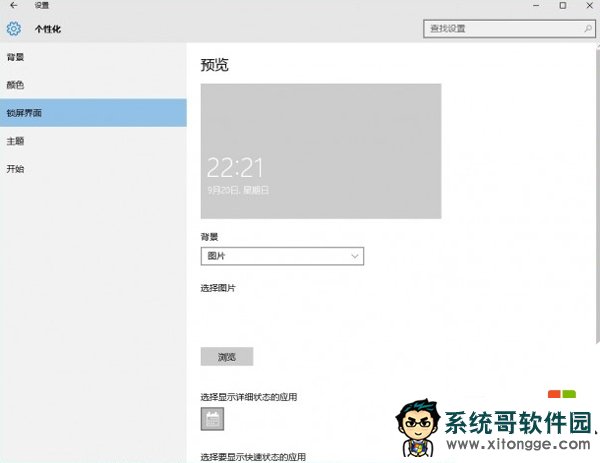This screenshot has height=463, width=600.
Task: Click the 个性化 title text
Action: click(48, 29)
